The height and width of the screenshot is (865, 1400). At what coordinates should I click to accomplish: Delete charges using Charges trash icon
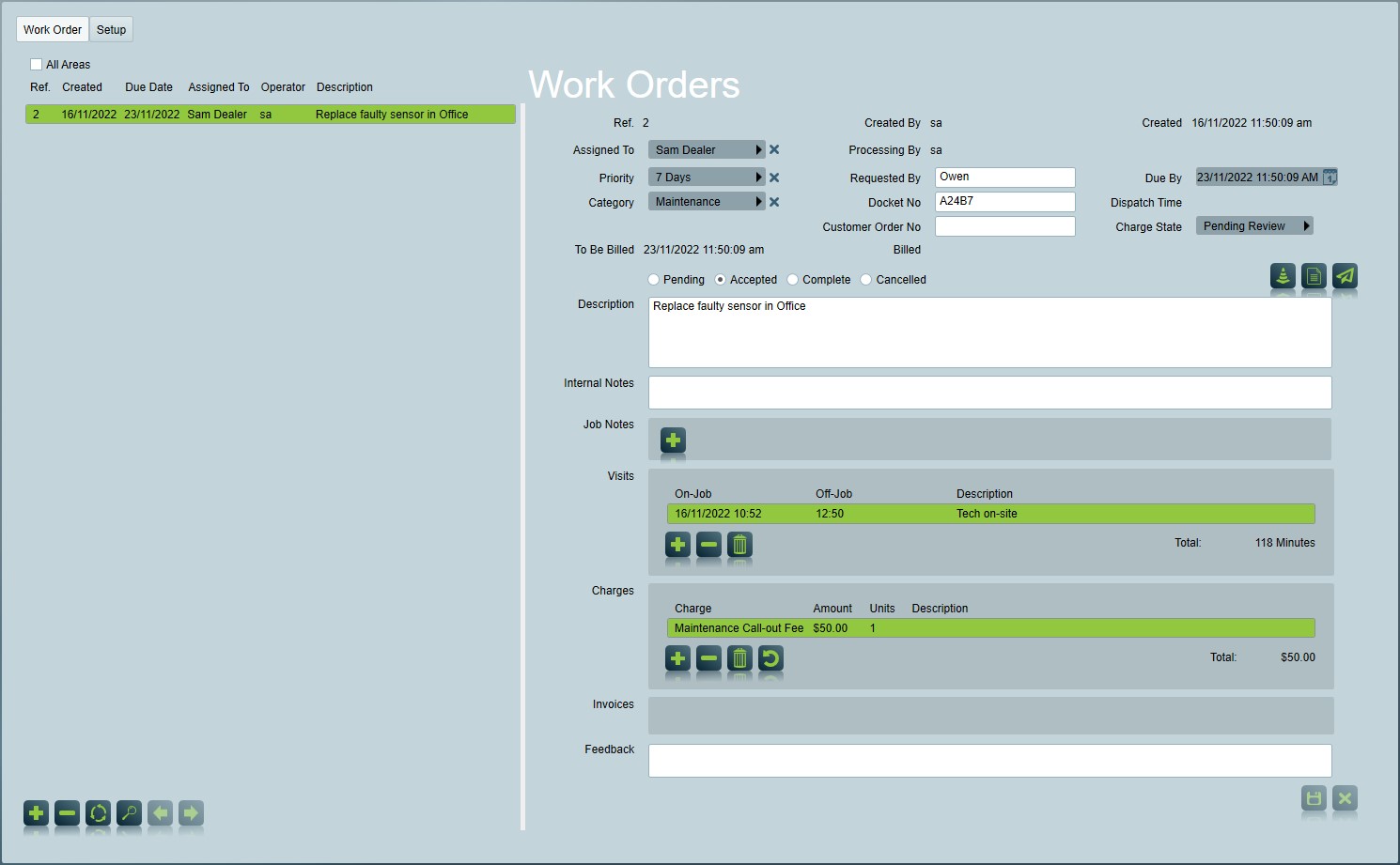[739, 658]
